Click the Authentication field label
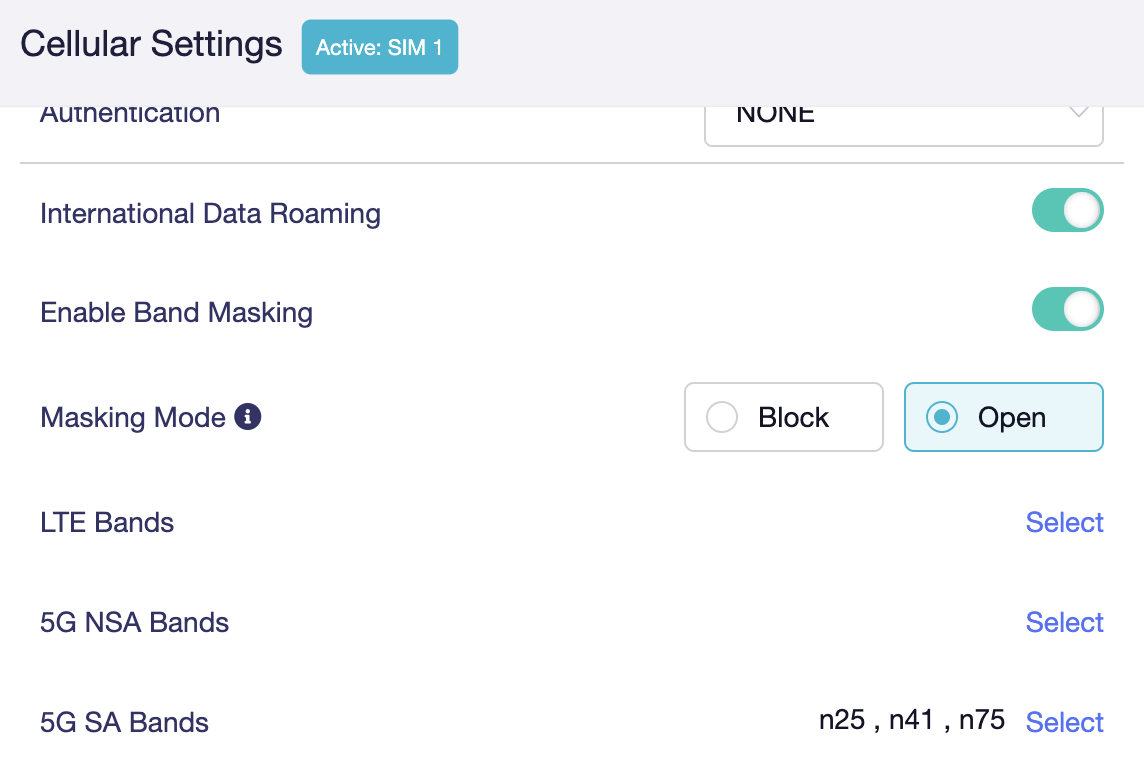This screenshot has width=1144, height=760. (130, 115)
